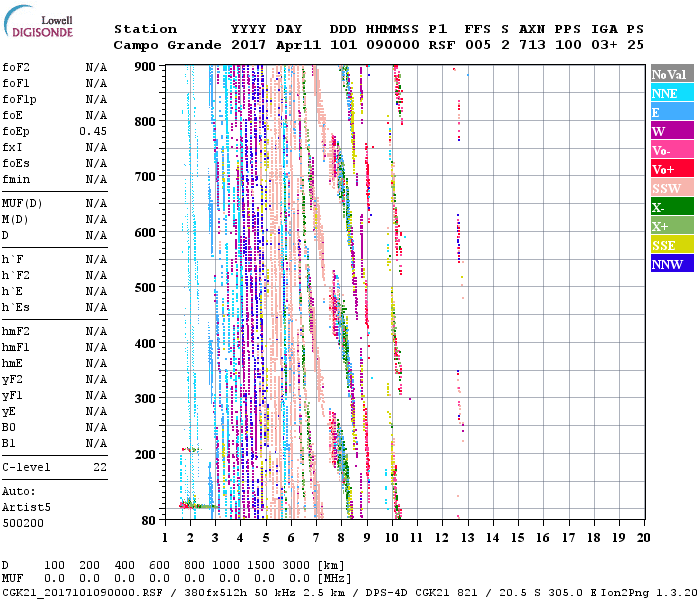
Task: Click the 20 MHz frequency axis label
Action: pos(643,538)
